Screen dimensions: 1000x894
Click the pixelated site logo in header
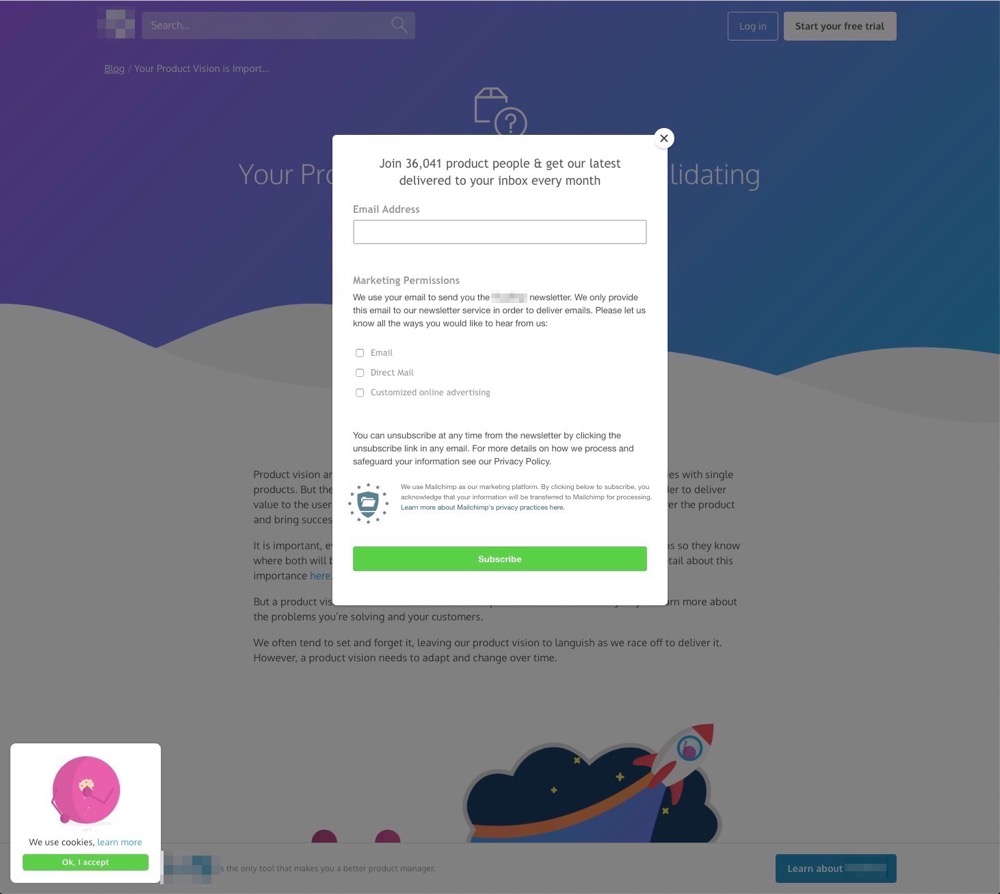point(116,24)
